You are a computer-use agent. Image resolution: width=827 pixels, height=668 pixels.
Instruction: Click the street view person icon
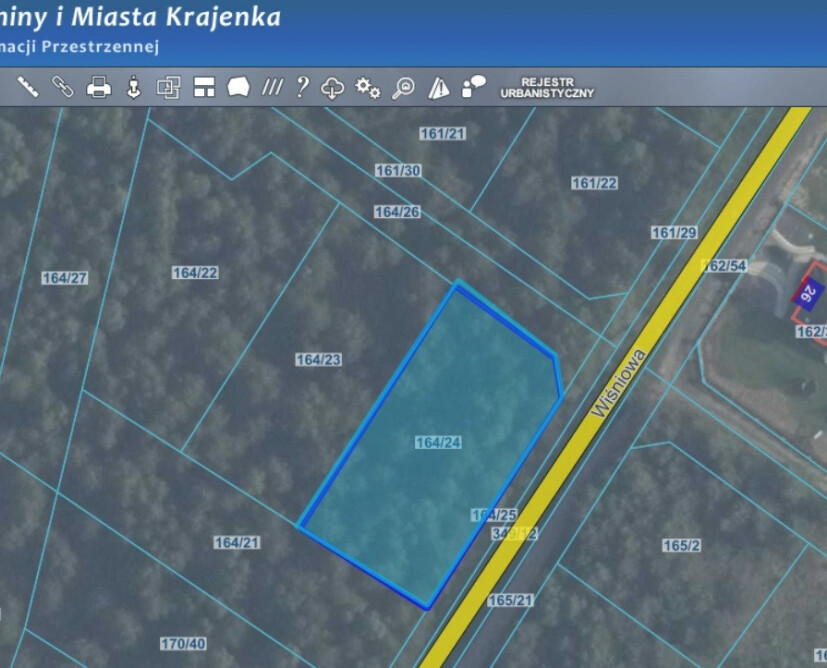click(x=133, y=88)
